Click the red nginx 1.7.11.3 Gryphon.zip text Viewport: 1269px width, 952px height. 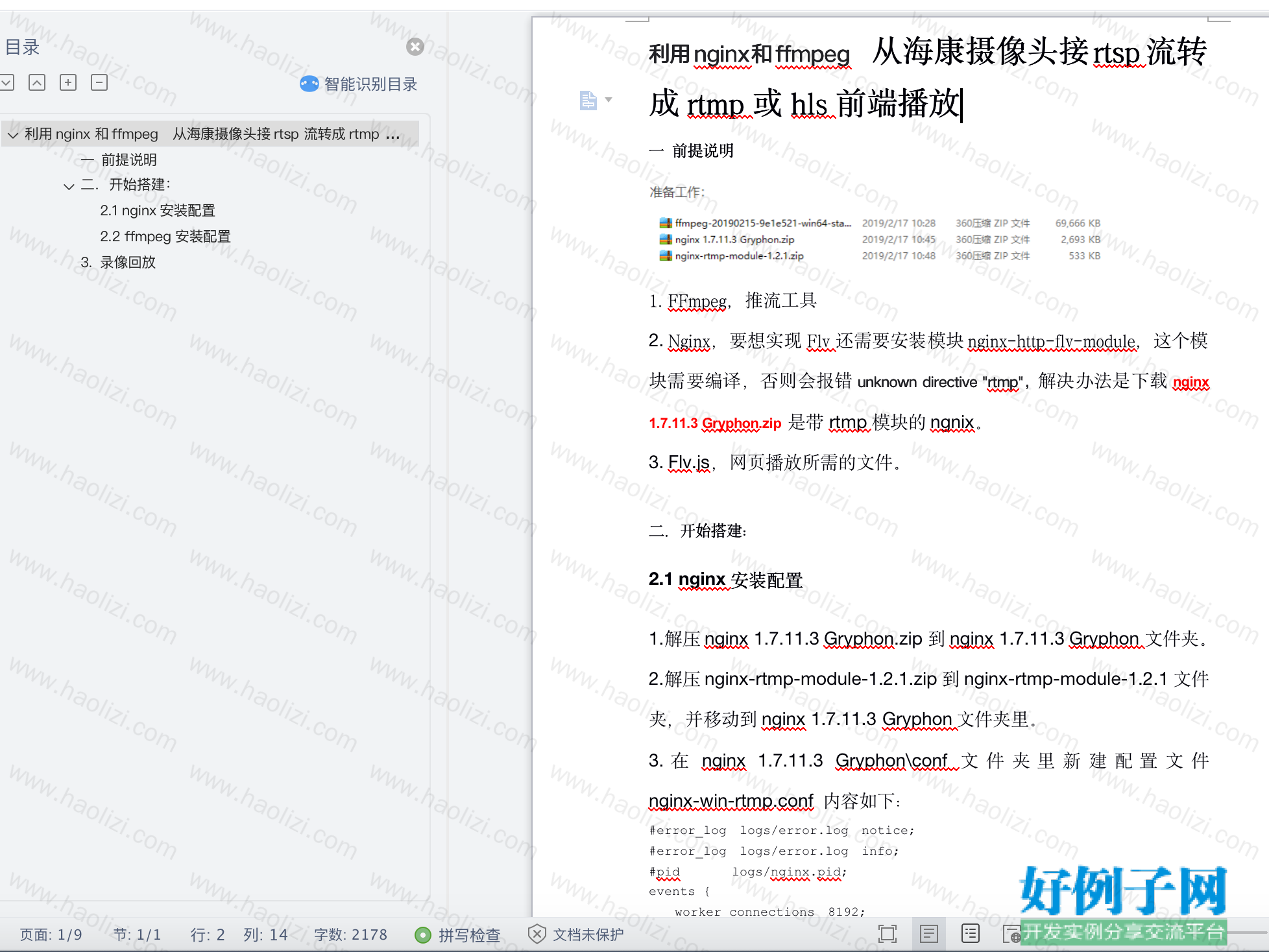[x=715, y=423]
